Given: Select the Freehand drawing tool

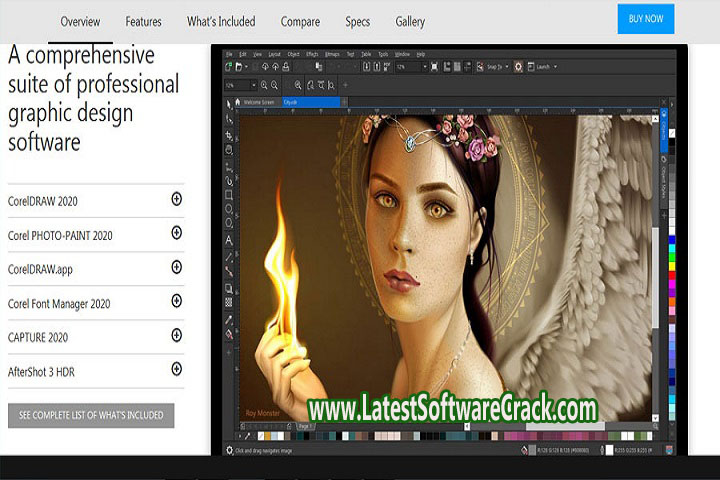Looking at the screenshot, I should (229, 167).
